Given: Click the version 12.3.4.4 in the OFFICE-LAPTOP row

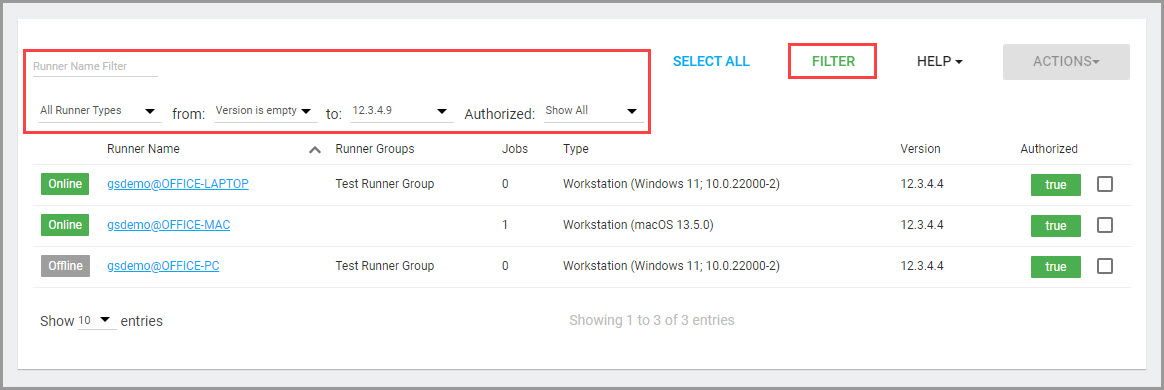Looking at the screenshot, I should pyautogui.click(x=923, y=183).
